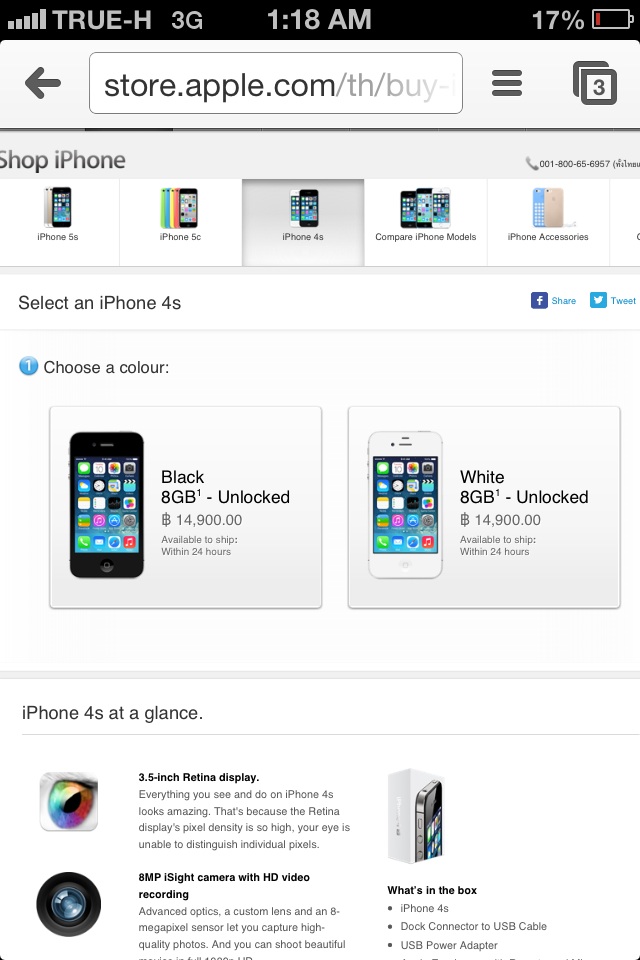This screenshot has width=640, height=960.
Task: Click the Retina display eye icon
Action: coord(69,801)
